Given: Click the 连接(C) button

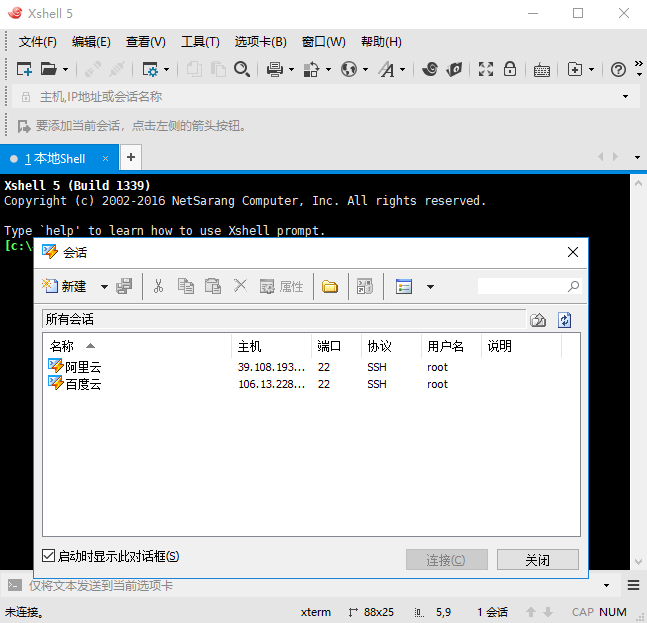Looking at the screenshot, I should [x=446, y=559].
